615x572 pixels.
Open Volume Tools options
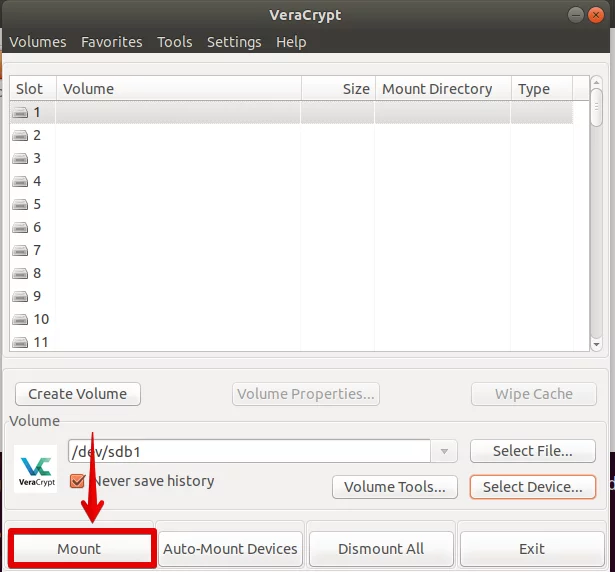click(x=395, y=487)
